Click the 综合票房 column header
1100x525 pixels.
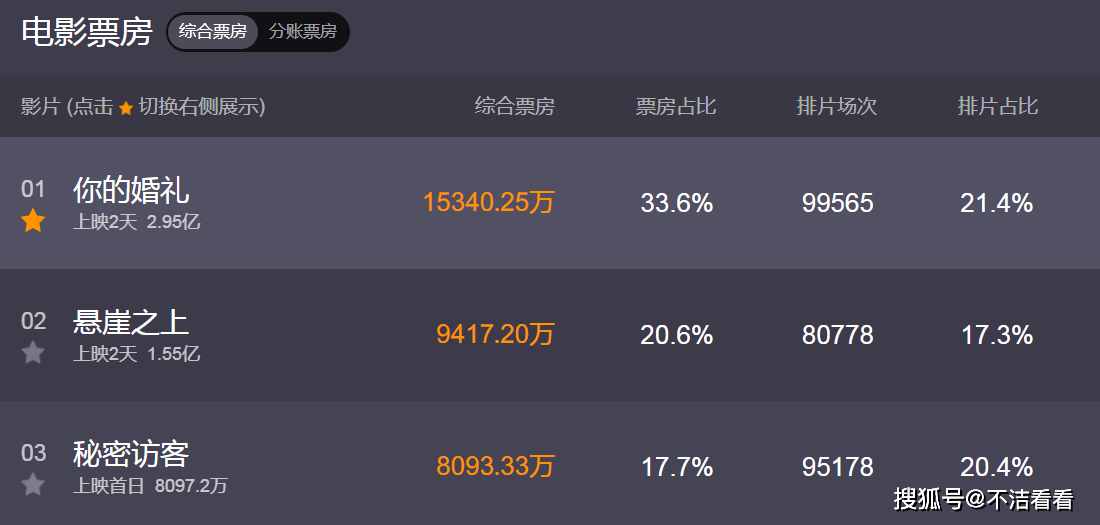[x=514, y=107]
